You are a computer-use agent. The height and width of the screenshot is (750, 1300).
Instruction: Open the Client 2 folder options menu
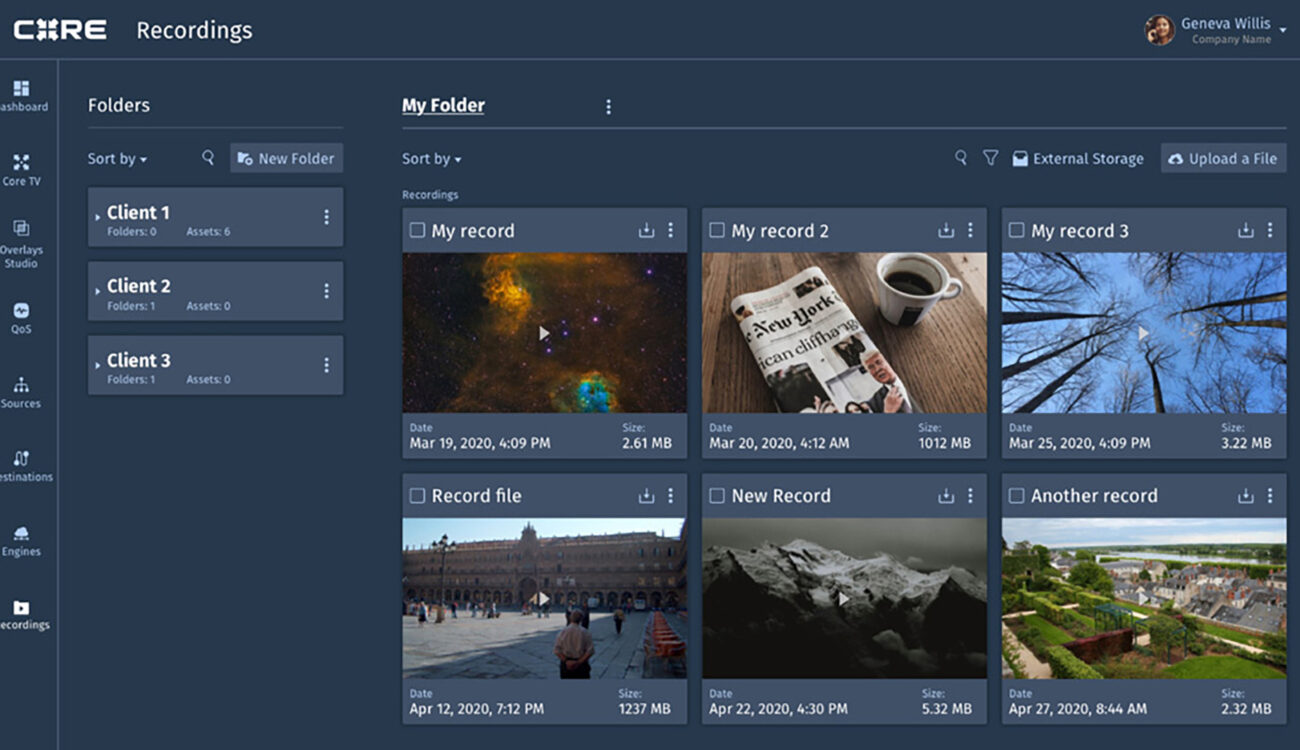click(x=326, y=291)
